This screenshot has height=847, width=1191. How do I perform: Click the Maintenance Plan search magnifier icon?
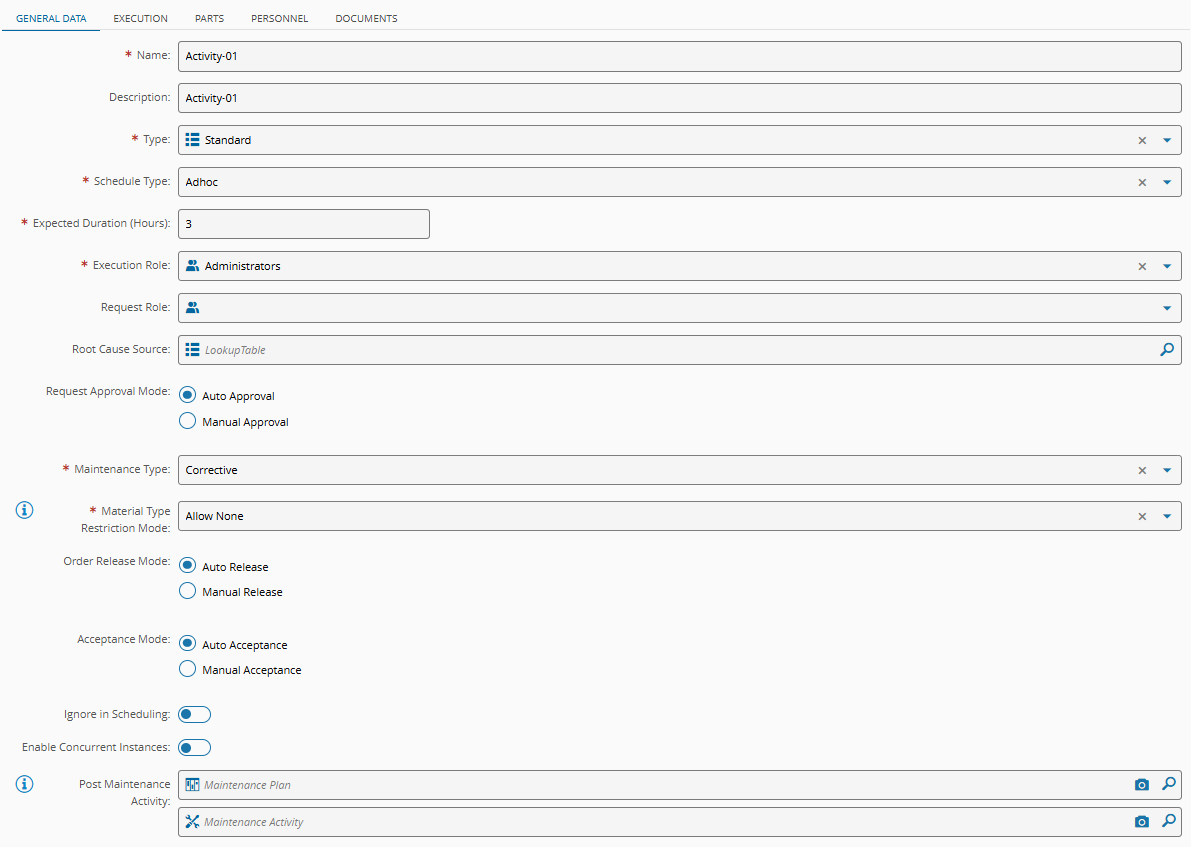point(1166,785)
